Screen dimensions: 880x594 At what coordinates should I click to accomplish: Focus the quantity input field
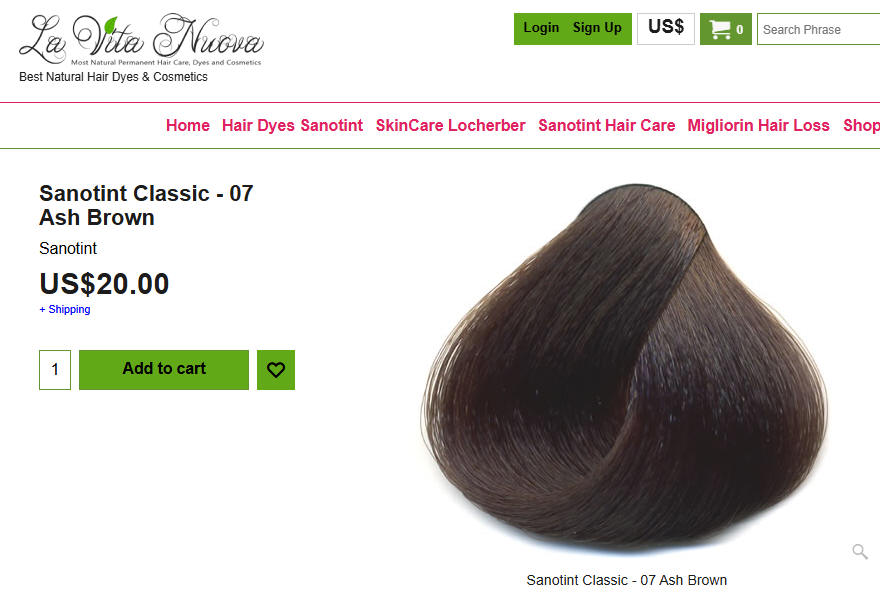(55, 370)
